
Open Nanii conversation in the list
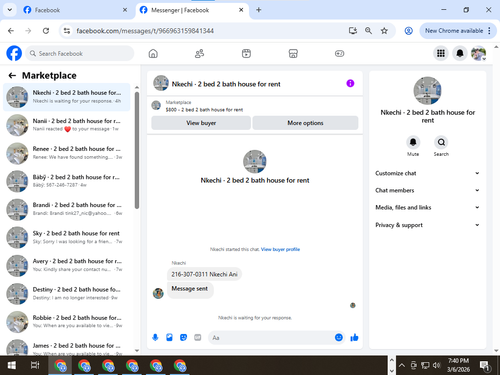point(67,125)
